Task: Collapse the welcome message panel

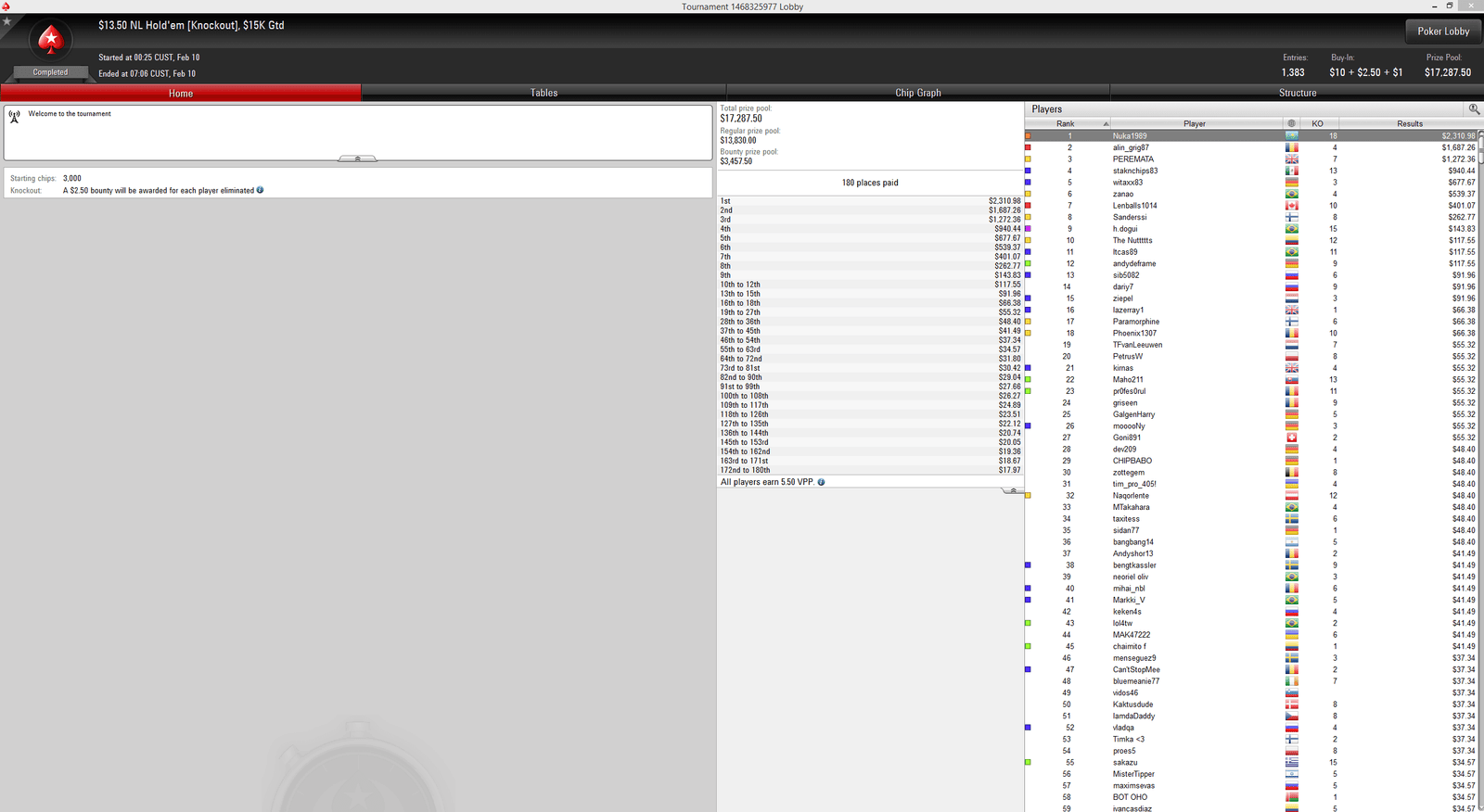Action: (357, 159)
